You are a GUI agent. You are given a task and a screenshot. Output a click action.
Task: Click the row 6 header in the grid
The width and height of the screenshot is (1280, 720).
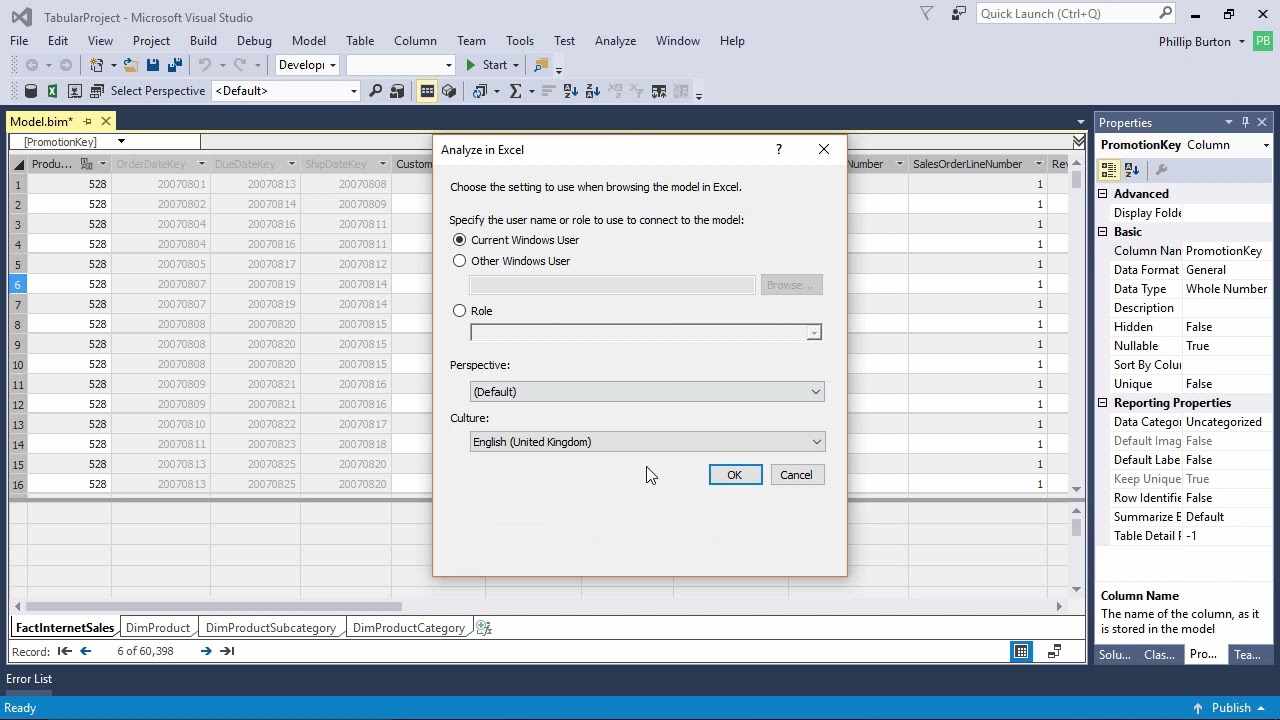tap(17, 284)
